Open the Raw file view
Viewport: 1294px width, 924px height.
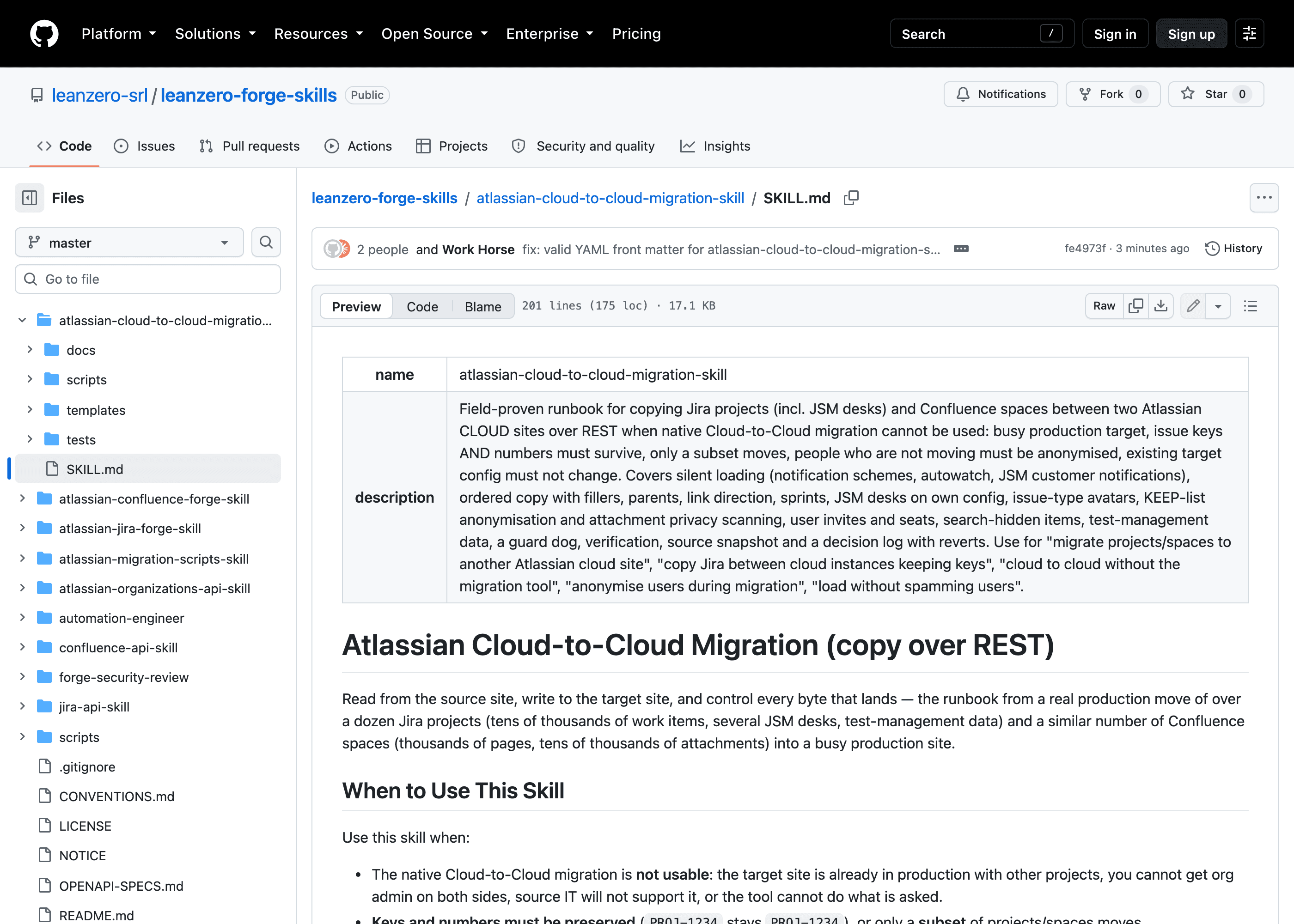tap(1104, 306)
